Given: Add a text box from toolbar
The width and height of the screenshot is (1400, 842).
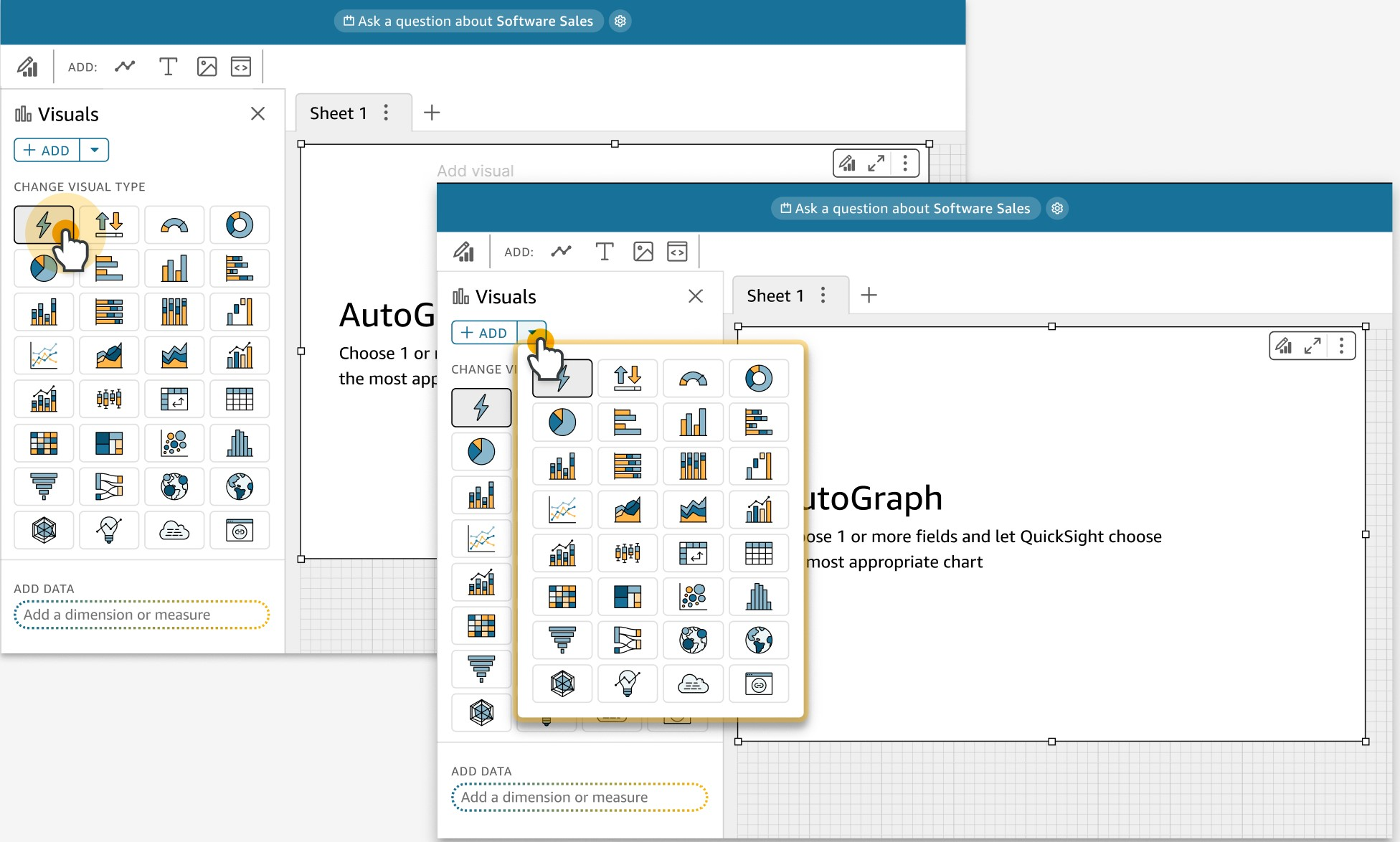Looking at the screenshot, I should (168, 67).
